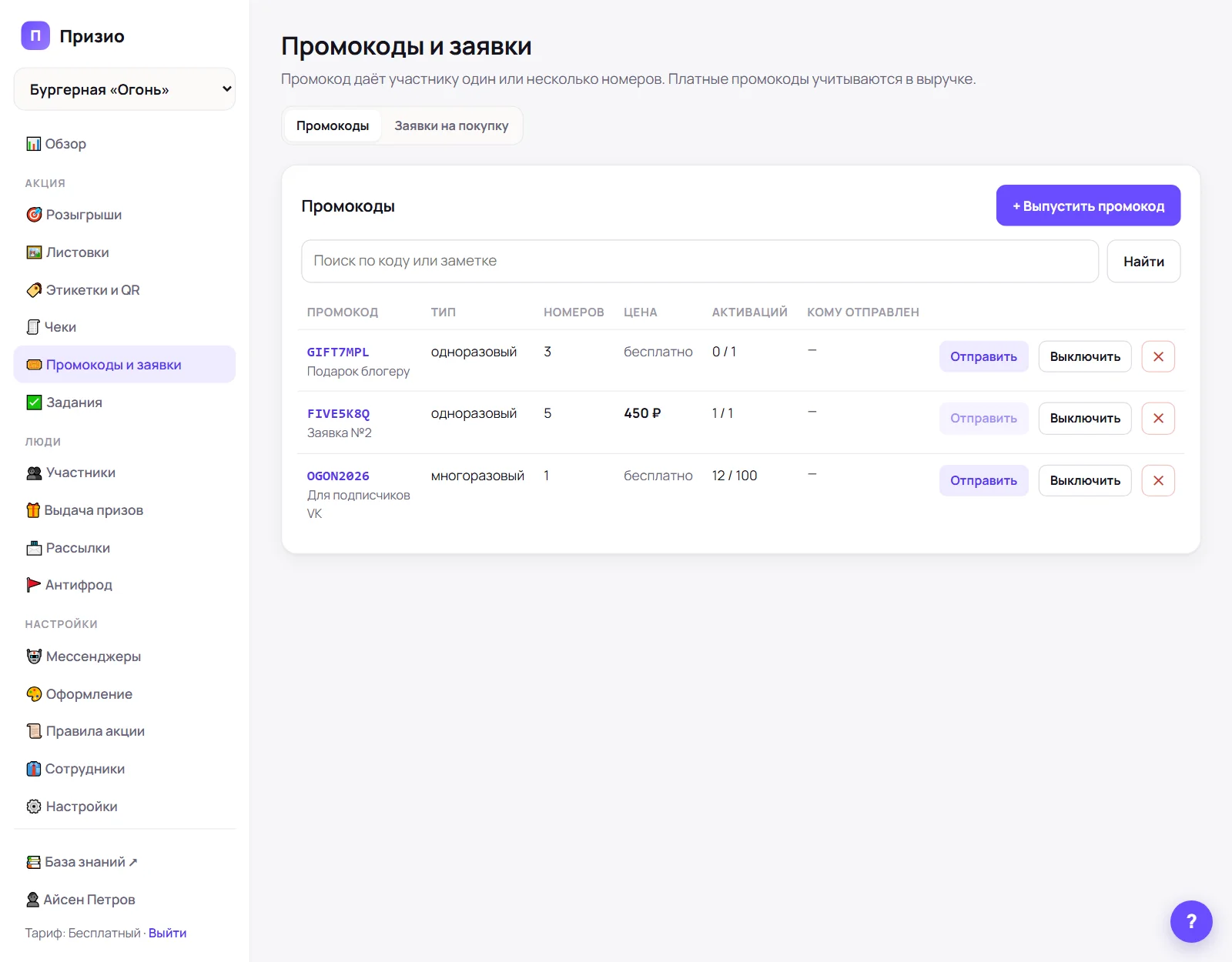
Task: Open Настройки gear icon
Action: pyautogui.click(x=34, y=807)
